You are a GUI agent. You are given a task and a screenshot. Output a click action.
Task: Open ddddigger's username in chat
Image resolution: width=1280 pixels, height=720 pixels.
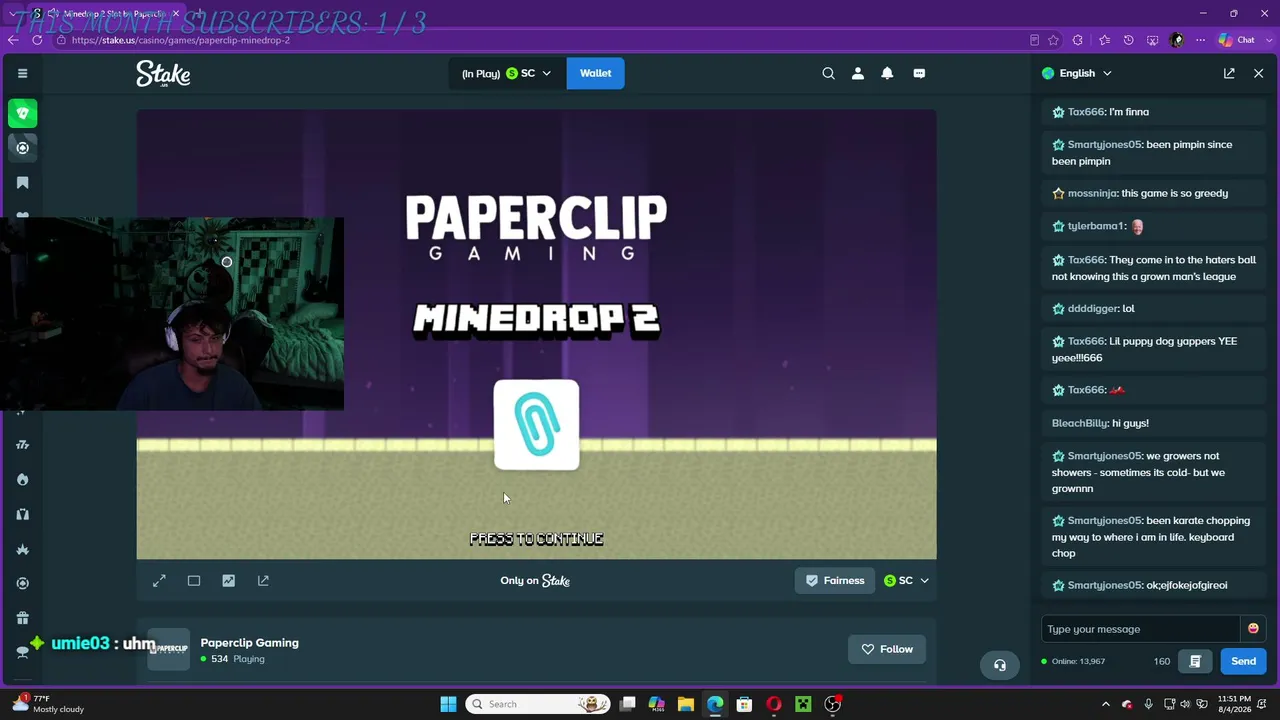1092,309
